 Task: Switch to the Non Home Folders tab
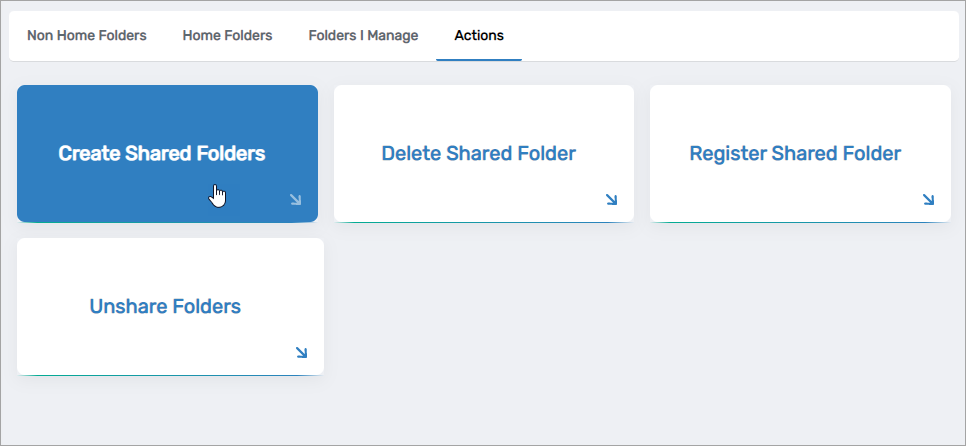point(87,36)
